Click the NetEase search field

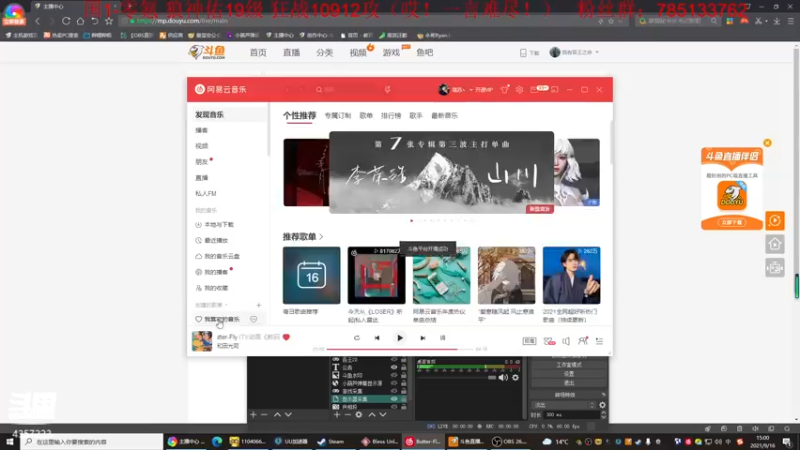(347, 89)
